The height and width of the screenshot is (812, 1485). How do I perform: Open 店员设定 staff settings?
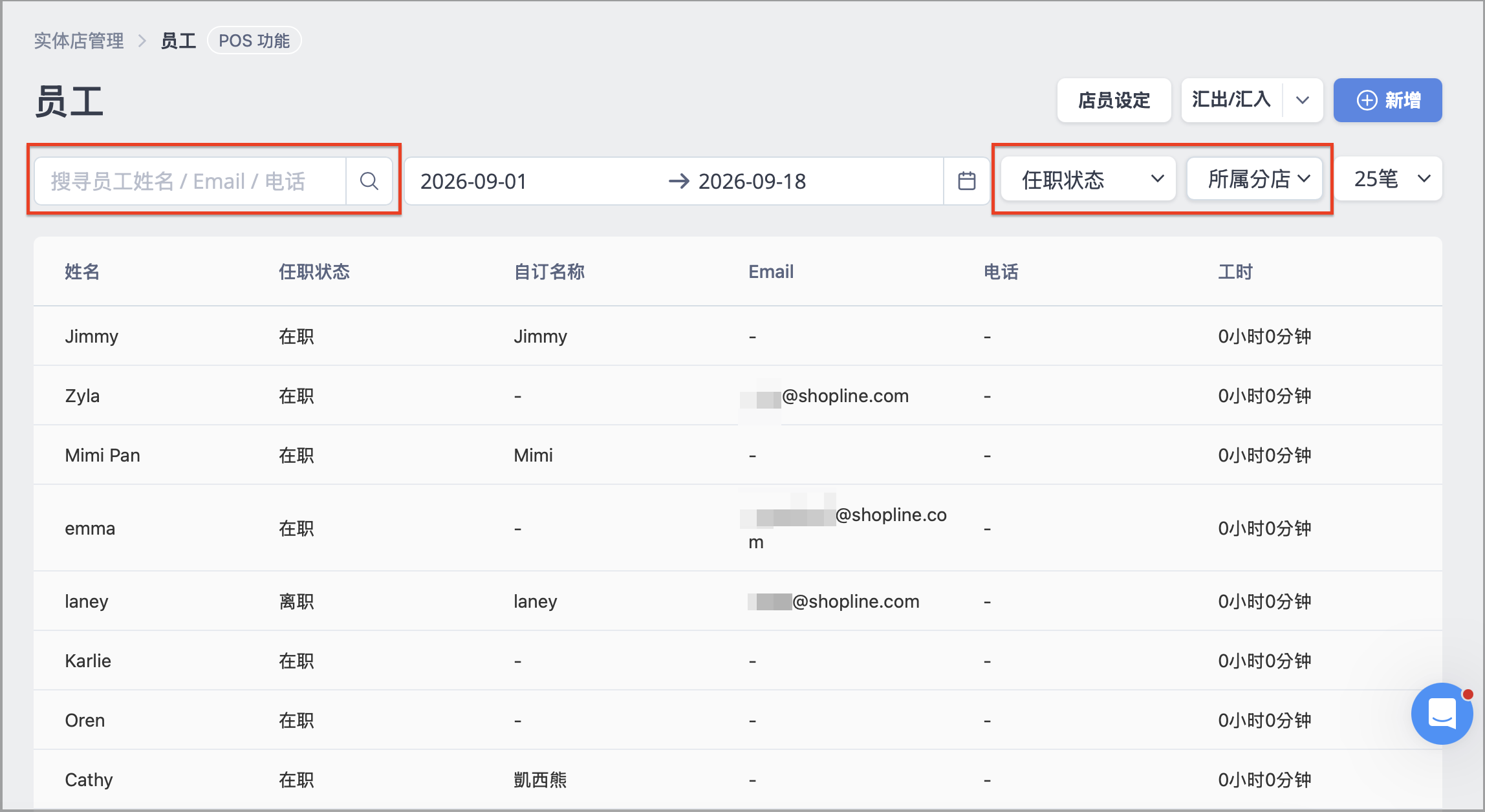coord(1114,100)
